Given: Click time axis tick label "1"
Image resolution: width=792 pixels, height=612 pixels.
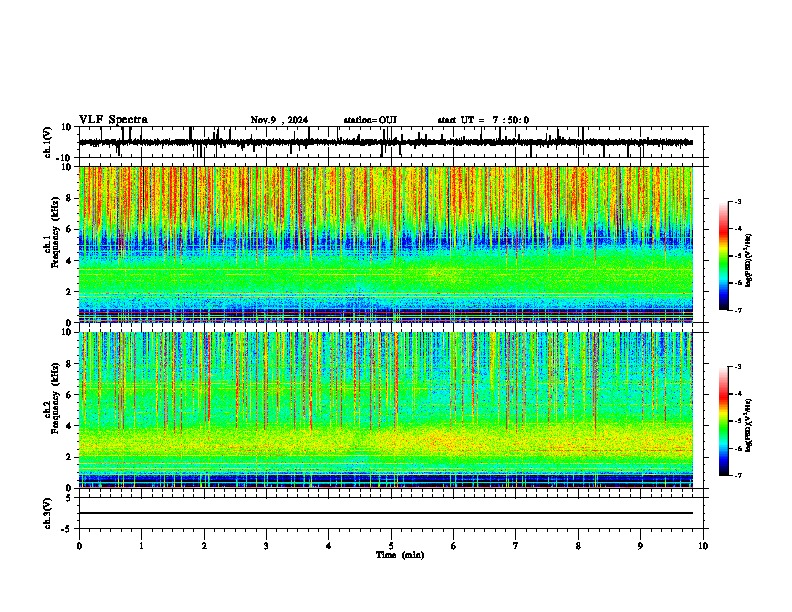Looking at the screenshot, I should 141,546.
